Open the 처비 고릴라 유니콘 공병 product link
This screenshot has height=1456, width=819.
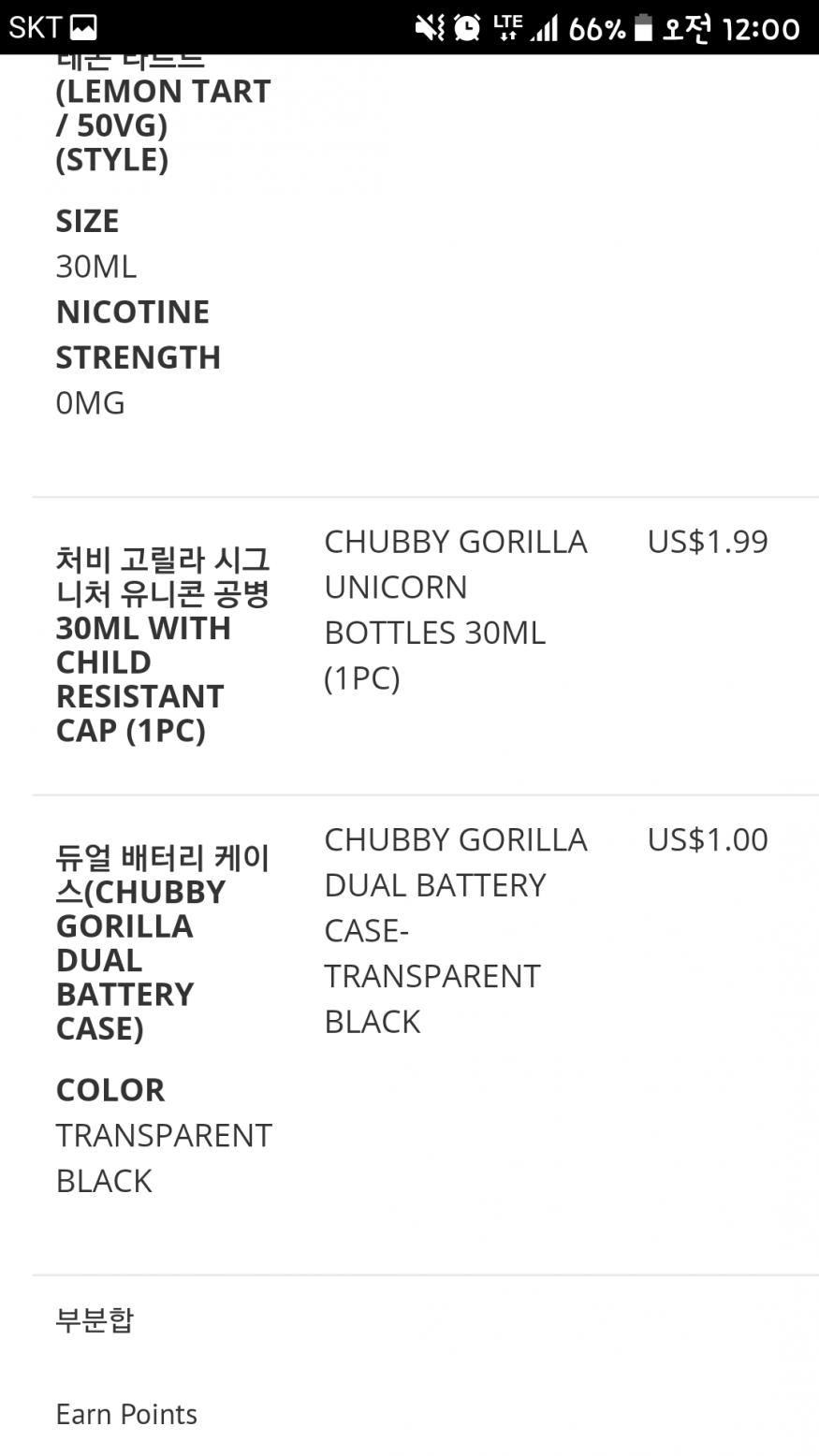click(162, 645)
